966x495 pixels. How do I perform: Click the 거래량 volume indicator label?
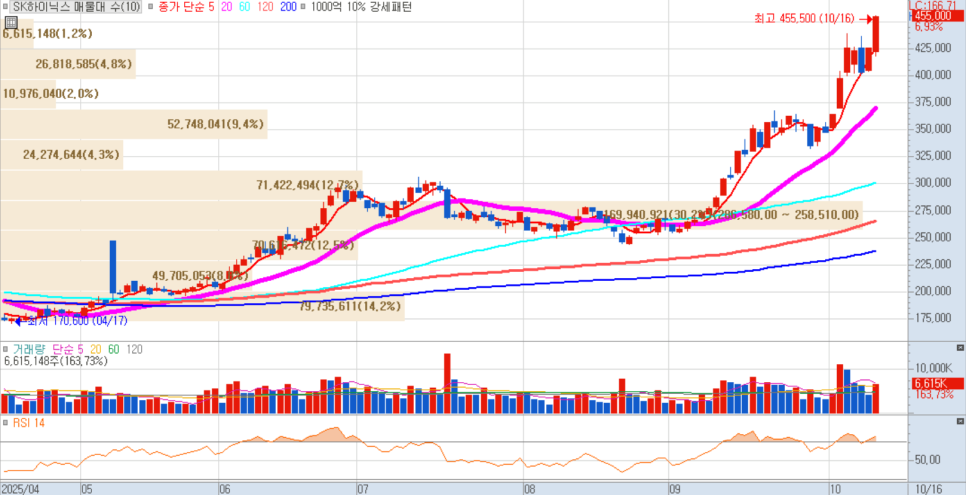pyautogui.click(x=30, y=350)
